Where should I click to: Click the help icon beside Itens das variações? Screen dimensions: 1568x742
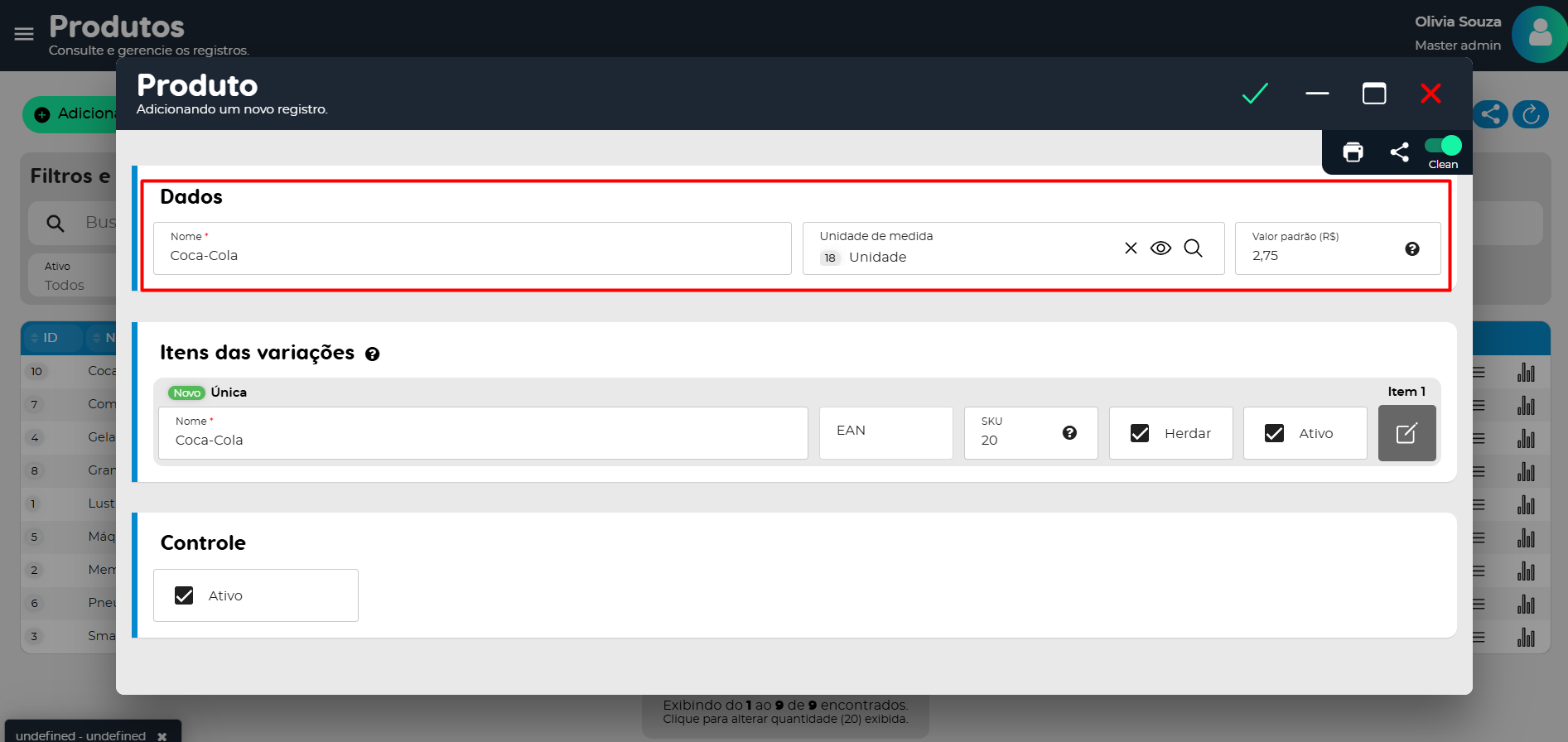[x=373, y=354]
